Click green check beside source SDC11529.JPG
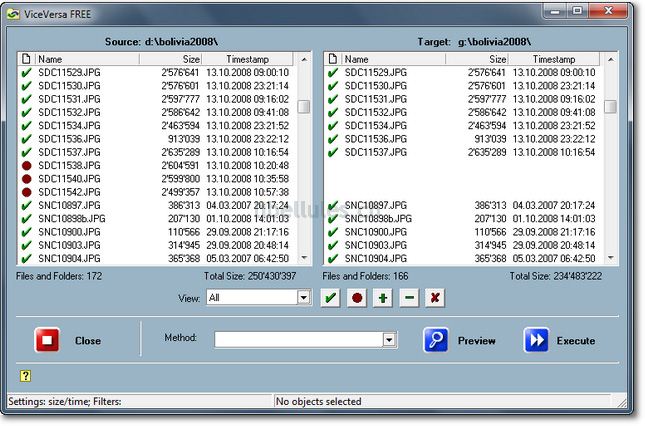 pos(26,73)
